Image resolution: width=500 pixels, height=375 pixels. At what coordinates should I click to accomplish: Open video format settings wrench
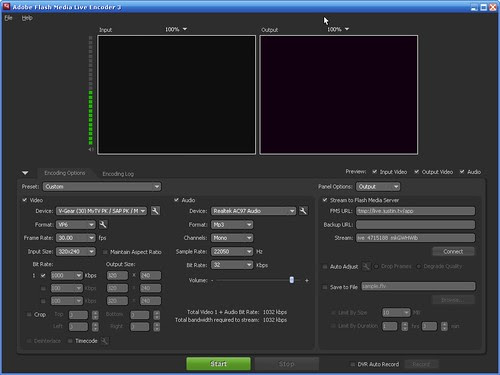103,224
